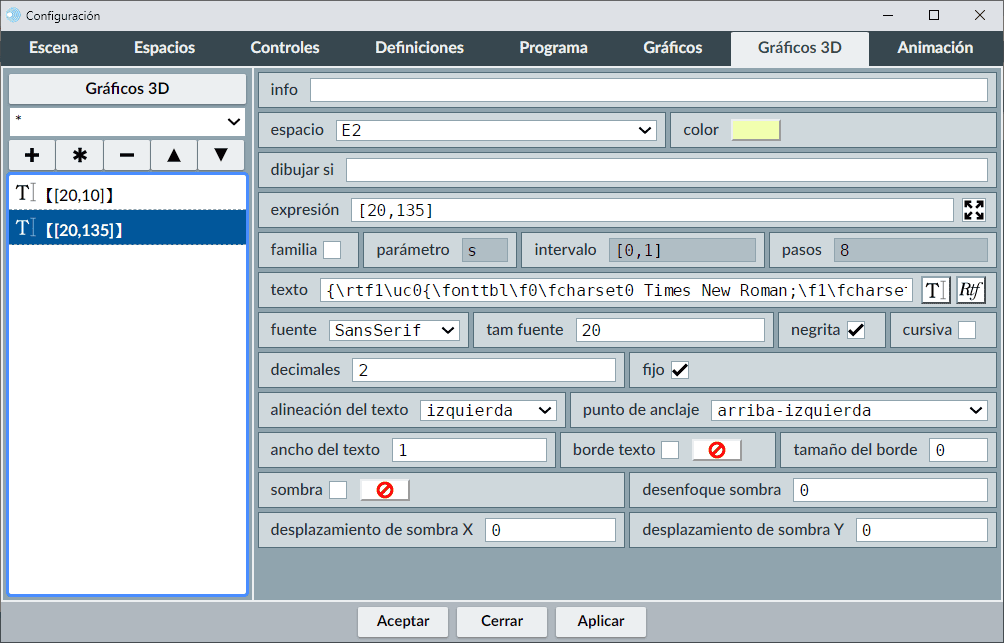The height and width of the screenshot is (643, 1004).
Task: Uncheck the negrita checkbox
Action: tap(856, 330)
